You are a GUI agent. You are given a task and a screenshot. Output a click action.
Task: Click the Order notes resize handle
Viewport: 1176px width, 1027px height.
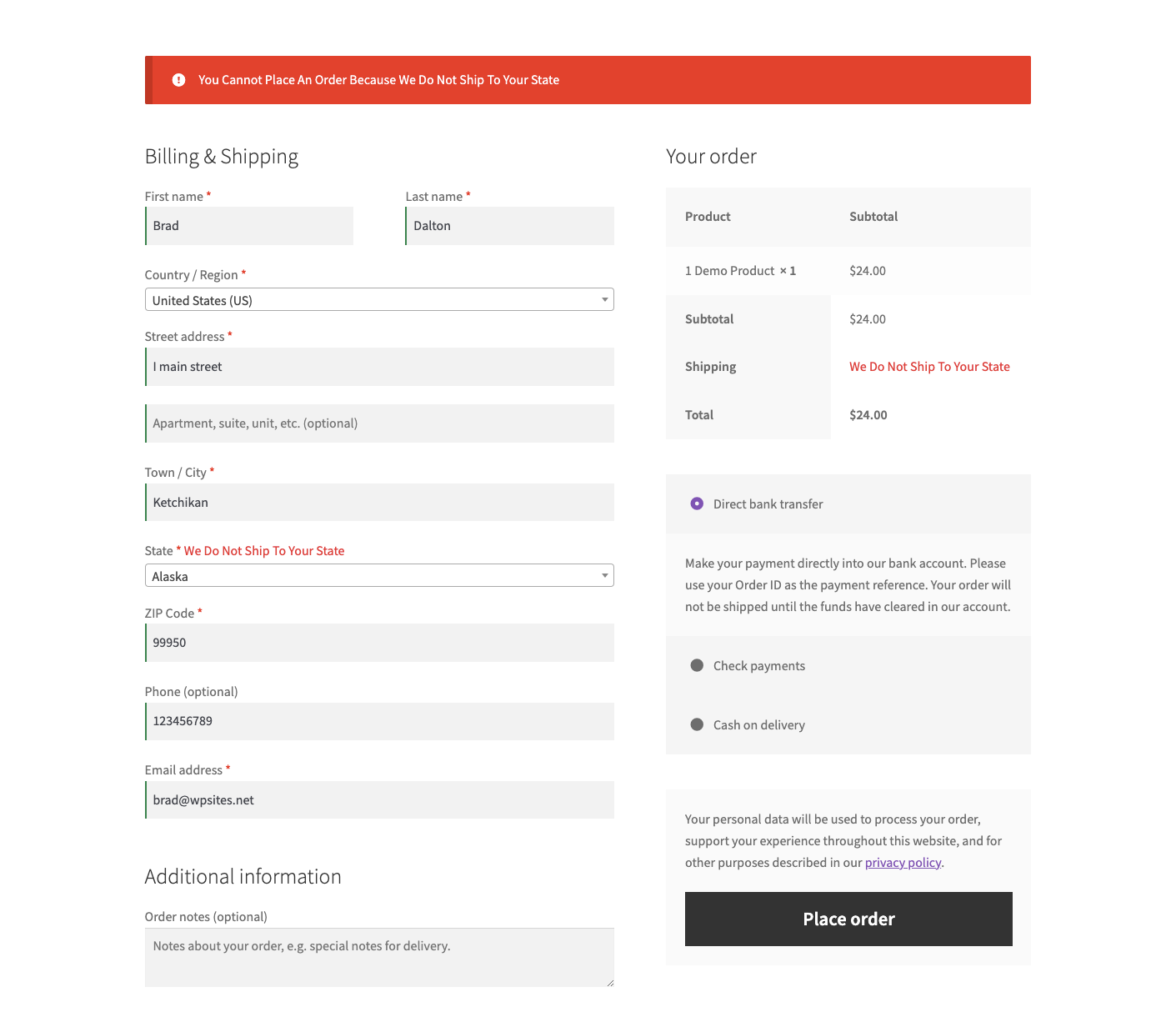(x=610, y=983)
